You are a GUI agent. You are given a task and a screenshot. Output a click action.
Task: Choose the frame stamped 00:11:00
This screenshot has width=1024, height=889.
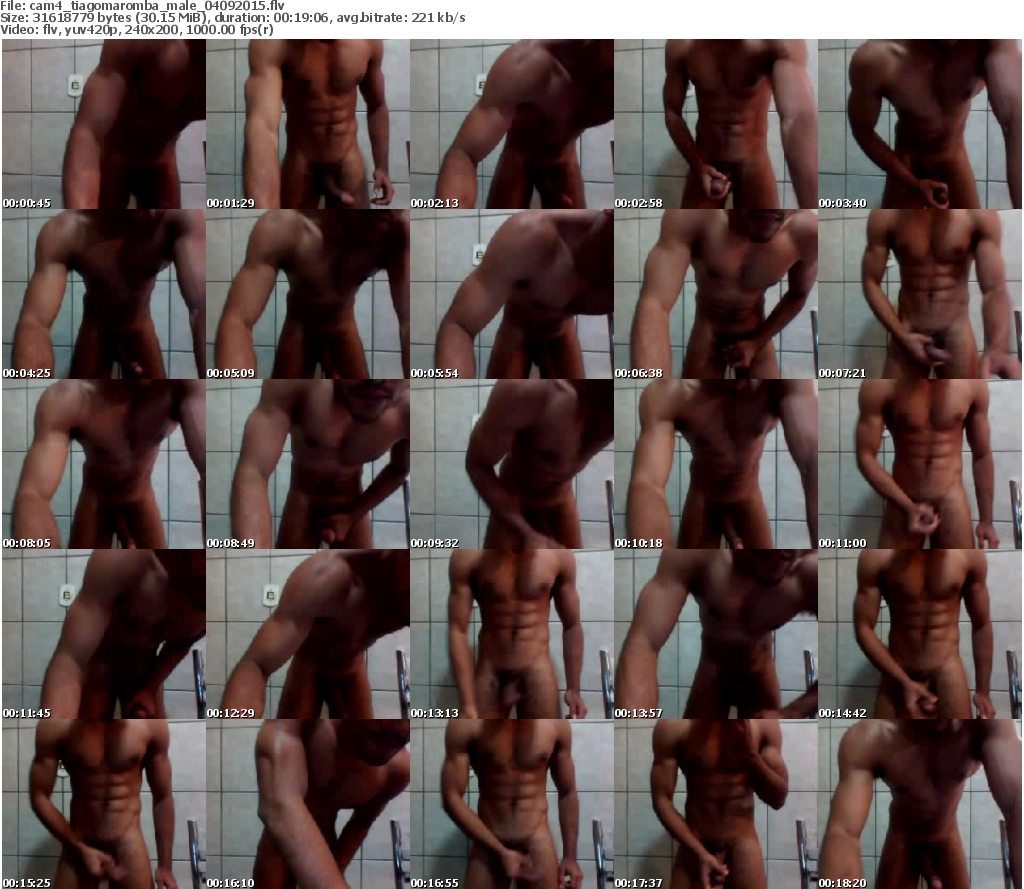pyautogui.click(x=920, y=464)
